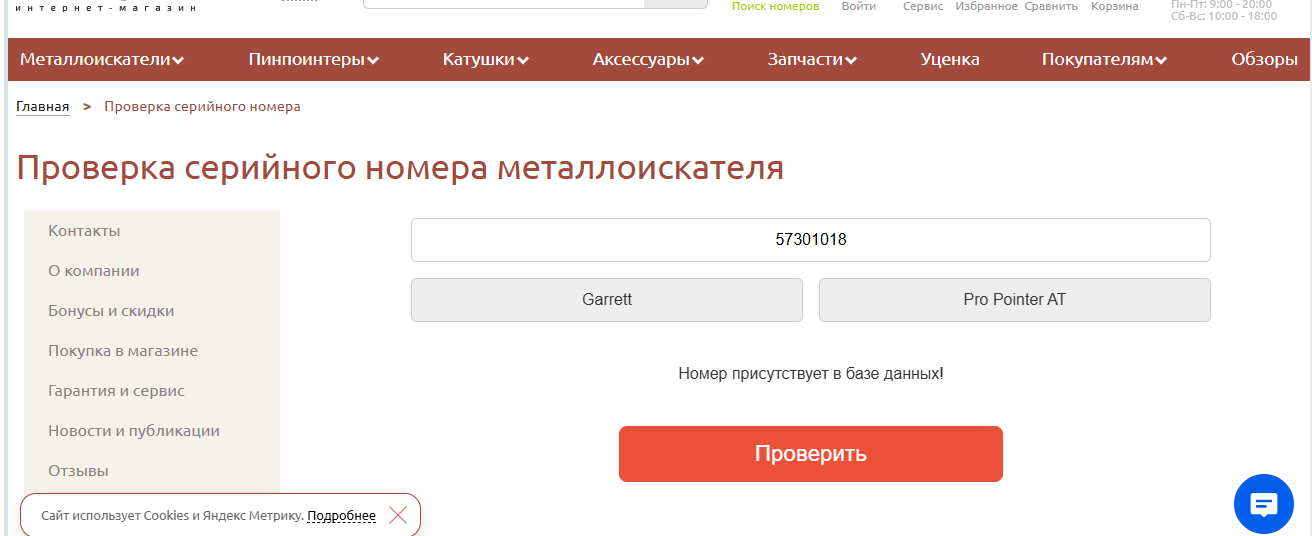
Task: Open the Катушки dropdown menu
Action: pos(486,60)
